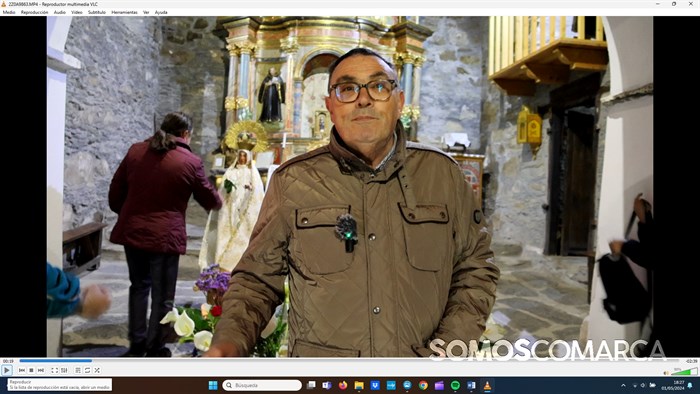700x394 pixels.
Task: Toggle loop repeat mode
Action: coord(88,370)
